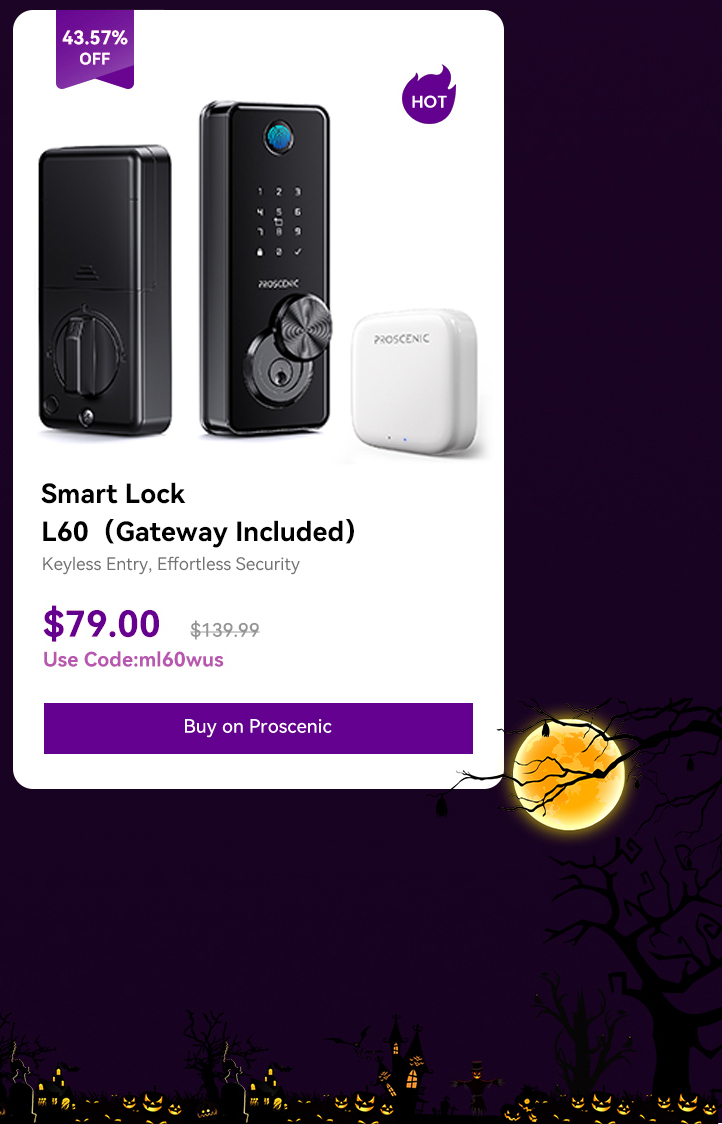Image resolution: width=722 pixels, height=1124 pixels.
Task: Click the blue fingerprint sensor on lock
Action: (278, 137)
